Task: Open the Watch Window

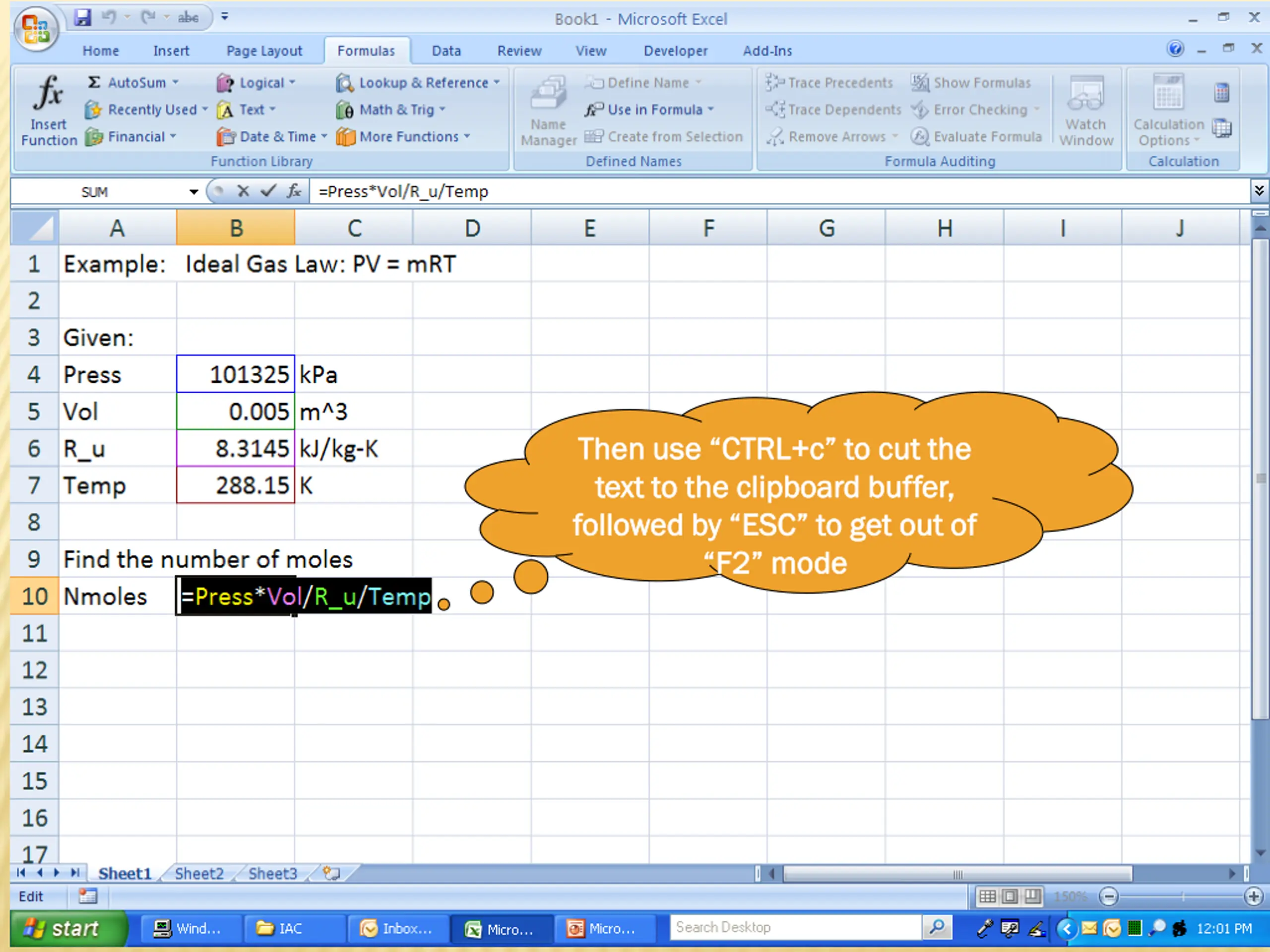Action: [1085, 110]
